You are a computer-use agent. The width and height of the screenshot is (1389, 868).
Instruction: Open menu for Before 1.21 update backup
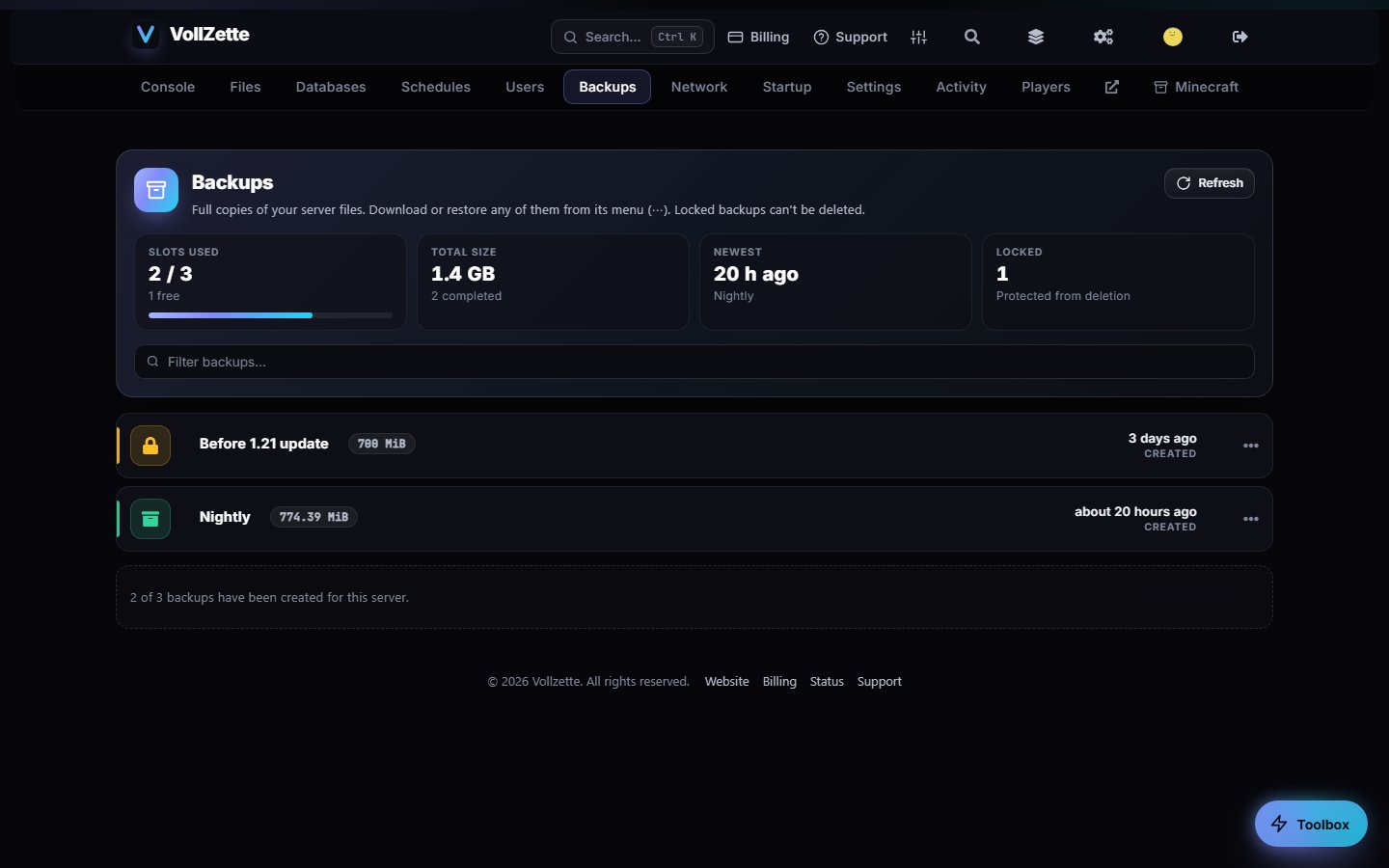click(x=1251, y=446)
